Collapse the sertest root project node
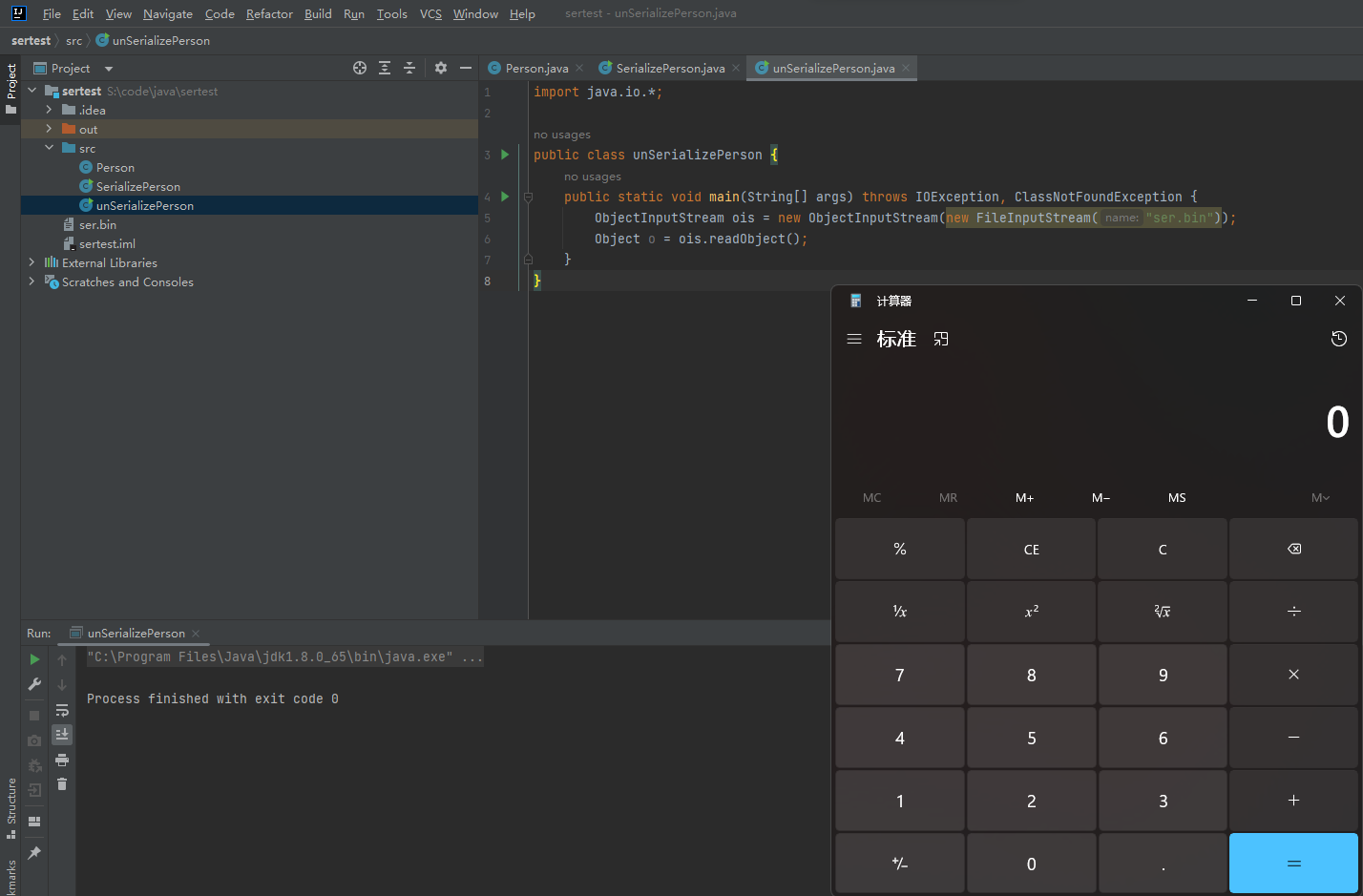The image size is (1363, 896). 32,91
